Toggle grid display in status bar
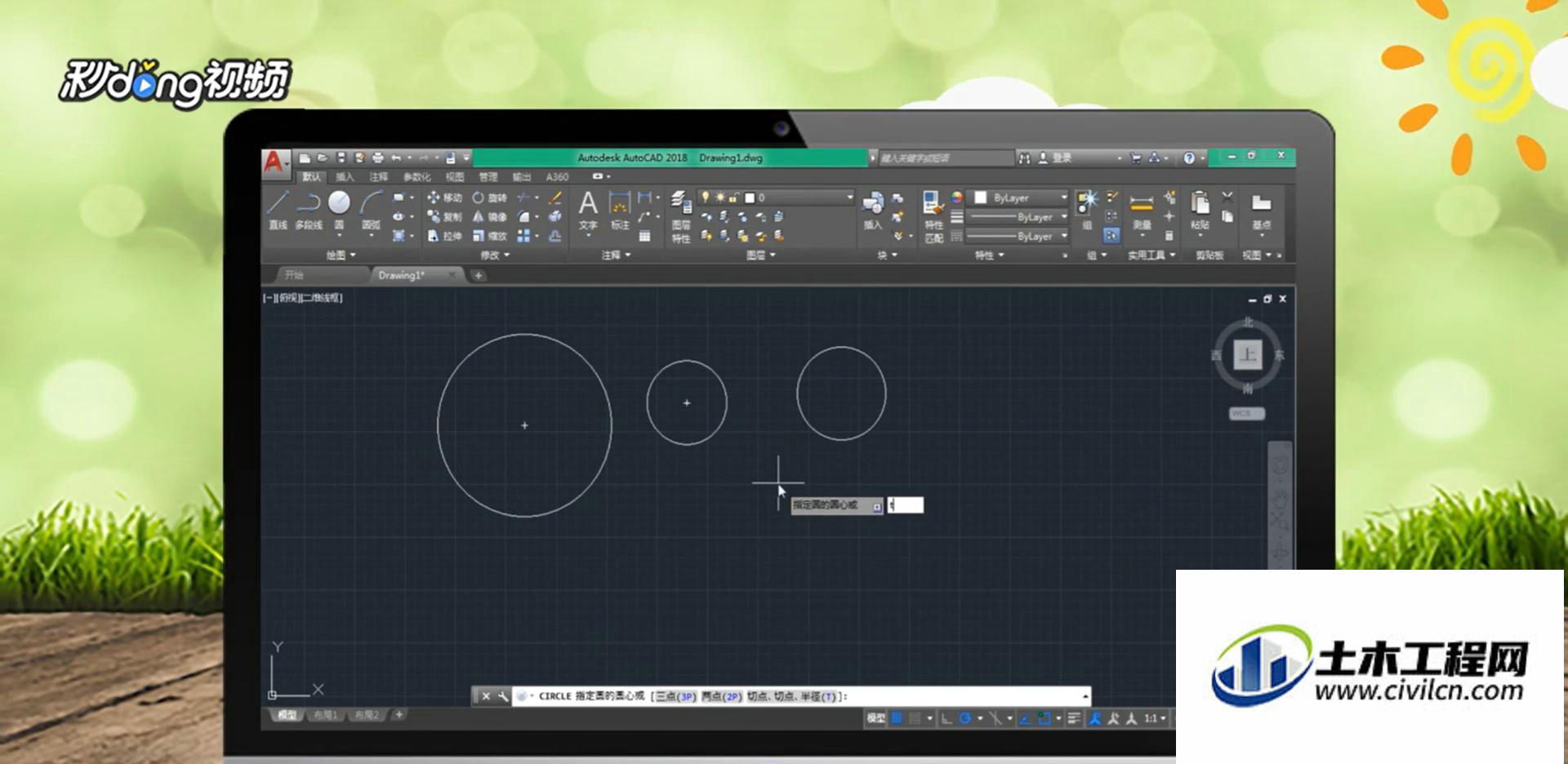This screenshot has width=1568, height=764. click(896, 718)
